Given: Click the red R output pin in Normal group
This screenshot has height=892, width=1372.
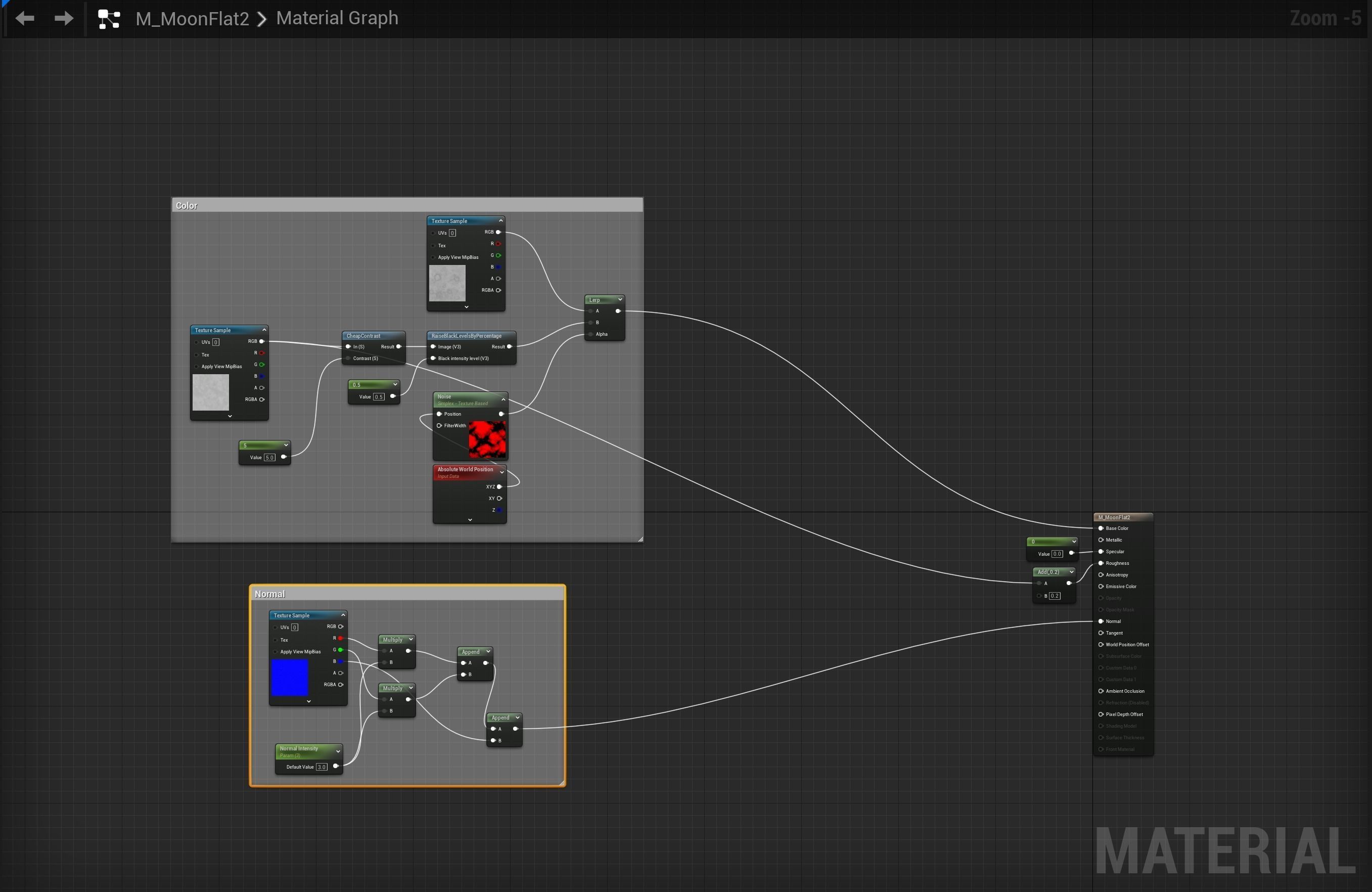Looking at the screenshot, I should (x=341, y=638).
